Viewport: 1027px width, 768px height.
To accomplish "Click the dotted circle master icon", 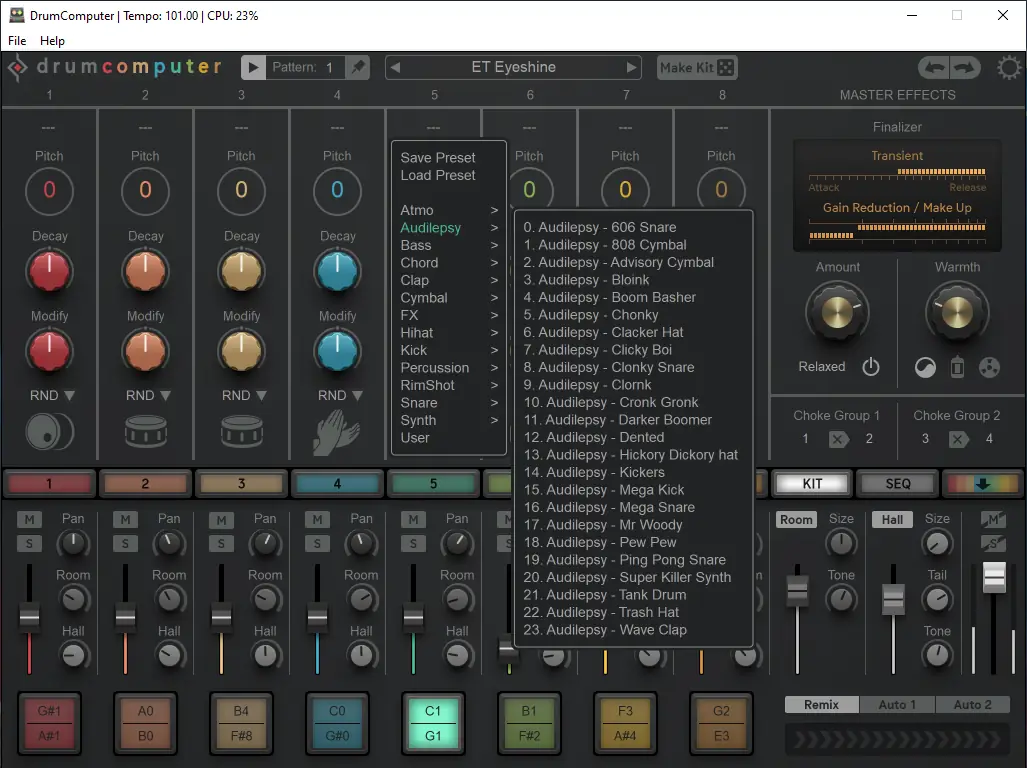I will point(989,367).
